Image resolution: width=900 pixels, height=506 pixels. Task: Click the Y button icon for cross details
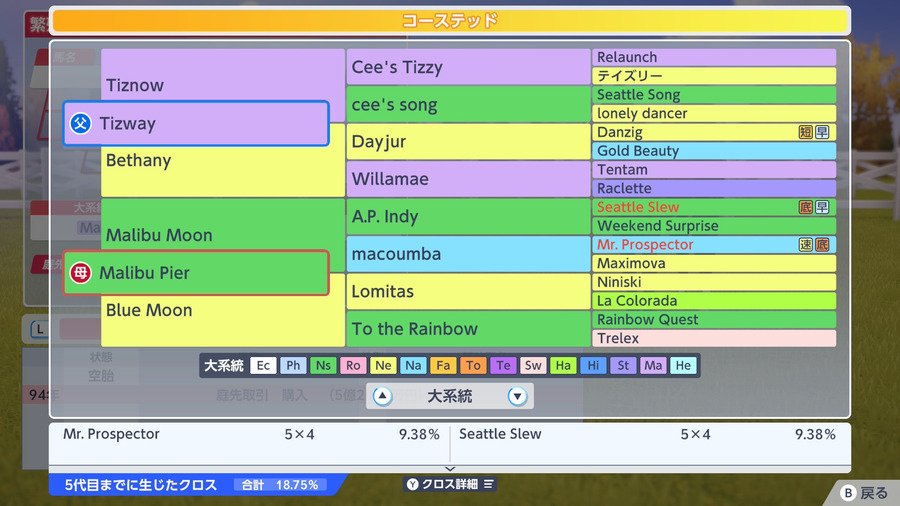(413, 484)
